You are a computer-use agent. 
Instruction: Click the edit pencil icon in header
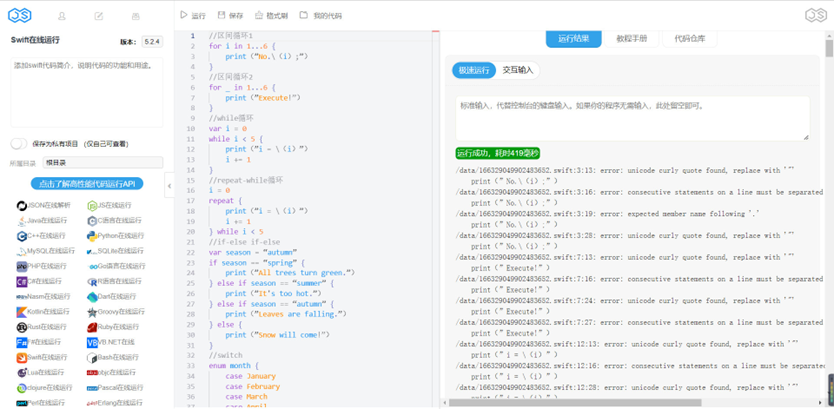[98, 16]
